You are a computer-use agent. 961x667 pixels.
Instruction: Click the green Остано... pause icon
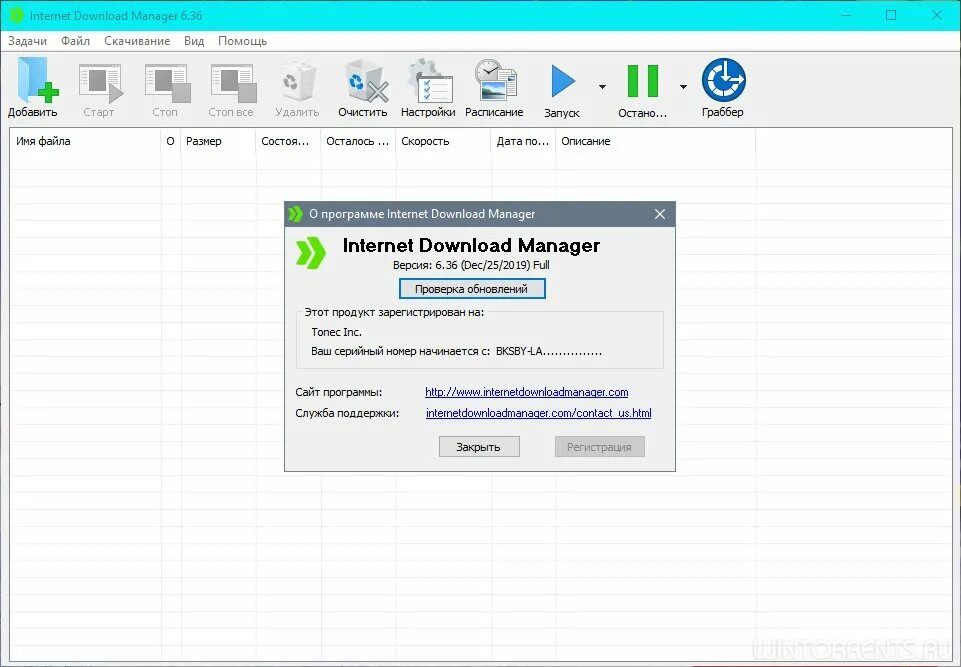[x=643, y=81]
